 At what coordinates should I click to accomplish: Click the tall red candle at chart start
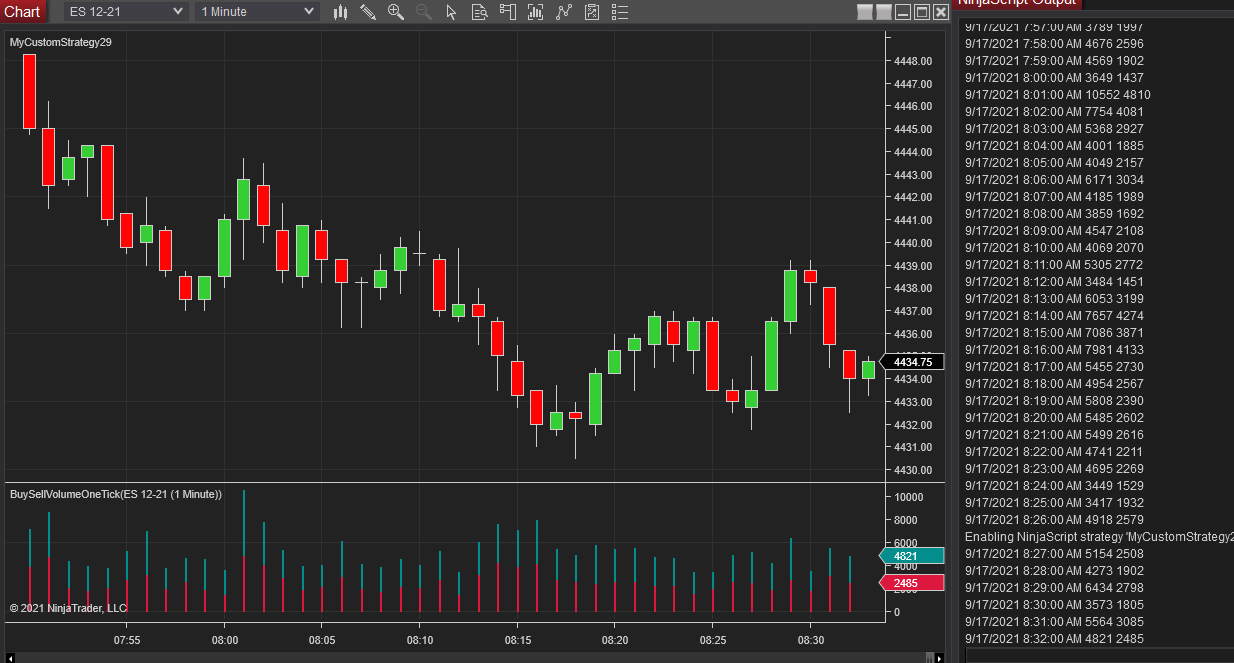29,91
